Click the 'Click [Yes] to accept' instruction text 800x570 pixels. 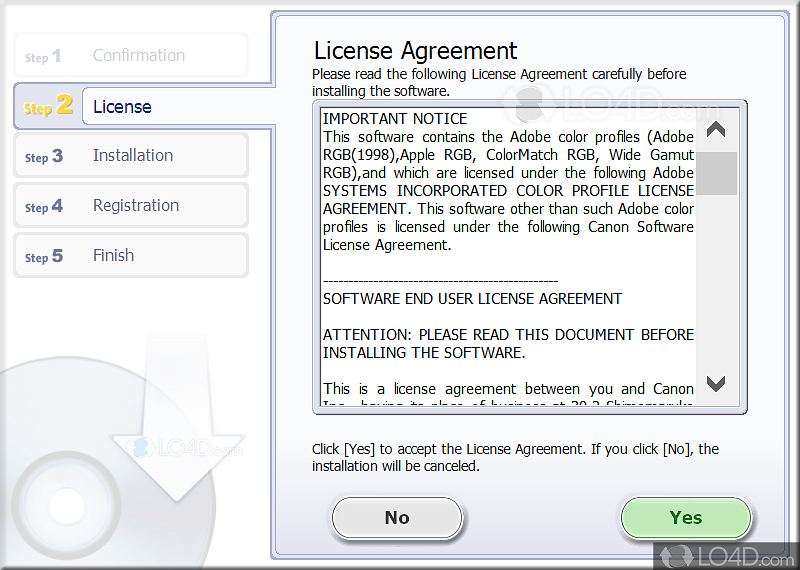pos(515,457)
